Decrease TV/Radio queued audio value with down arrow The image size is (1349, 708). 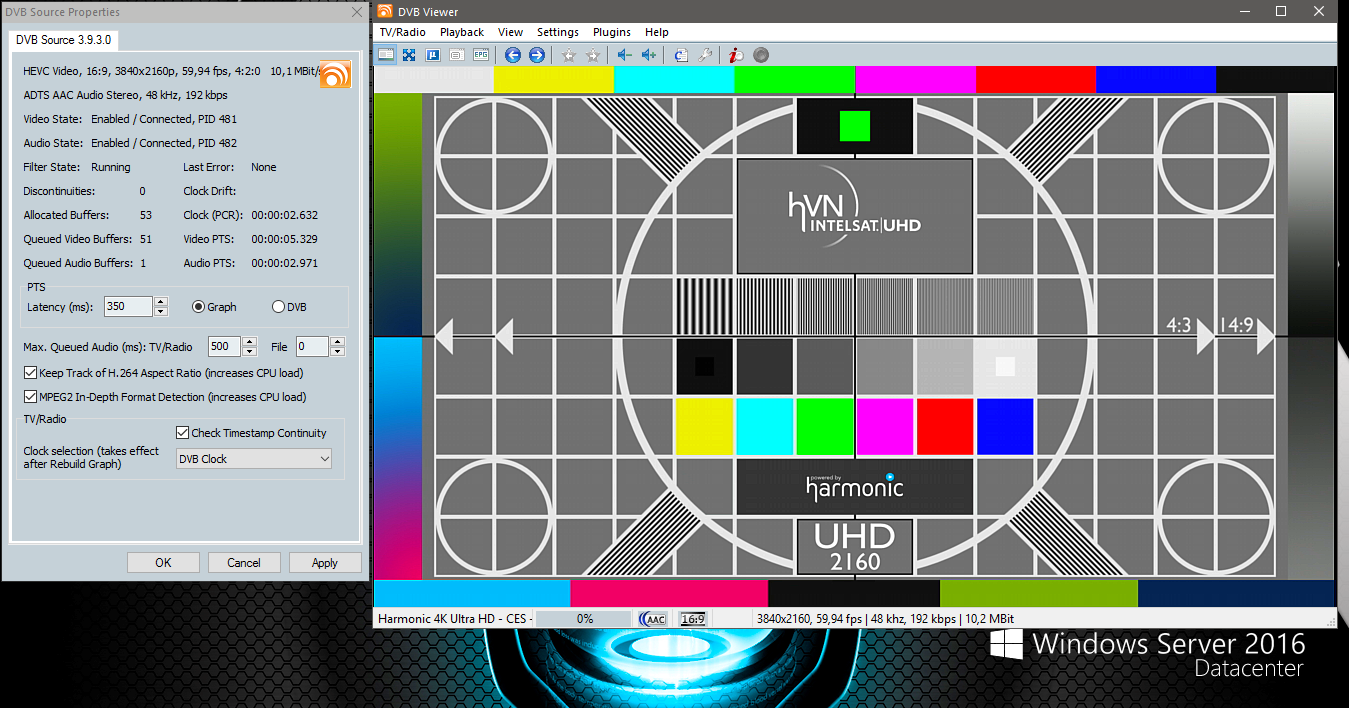pos(249,352)
